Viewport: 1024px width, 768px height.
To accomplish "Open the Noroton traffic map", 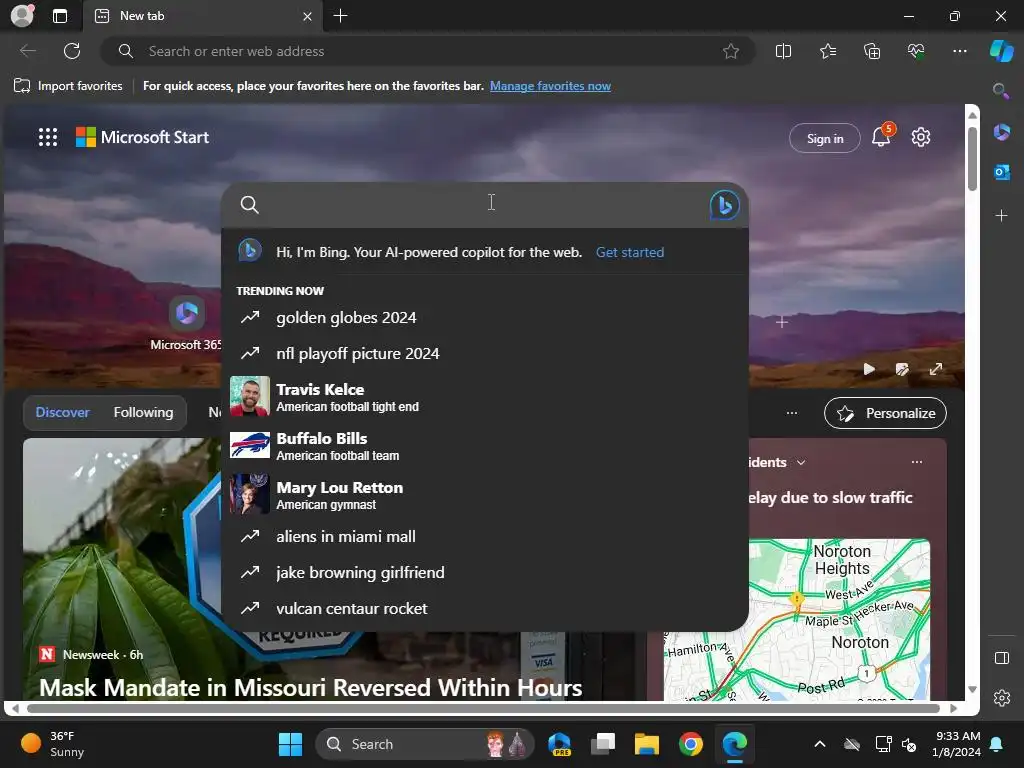I will (x=797, y=619).
